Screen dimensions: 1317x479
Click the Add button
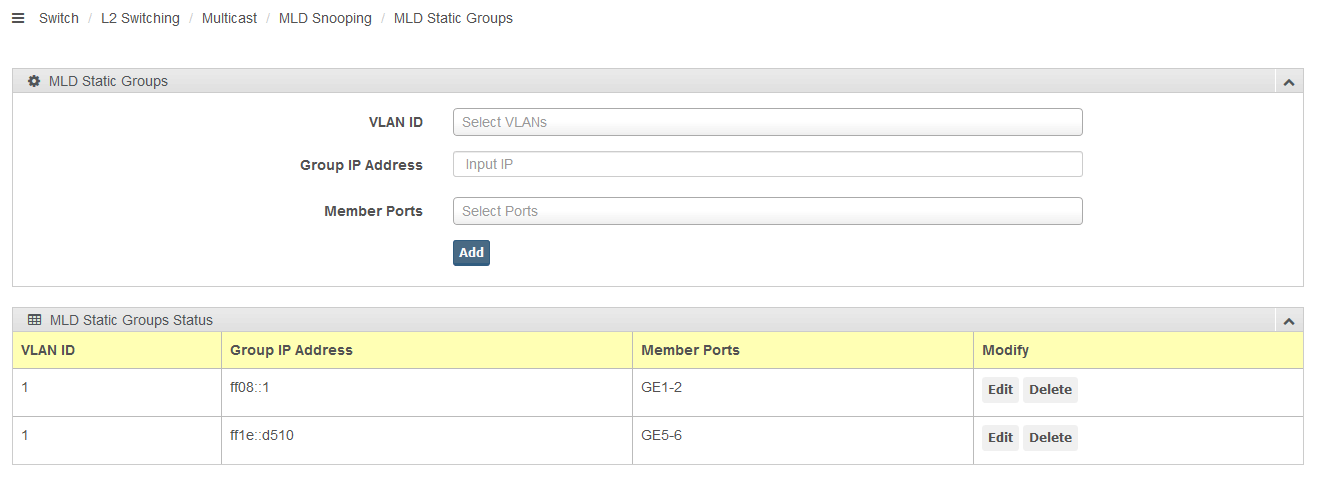pyautogui.click(x=471, y=253)
